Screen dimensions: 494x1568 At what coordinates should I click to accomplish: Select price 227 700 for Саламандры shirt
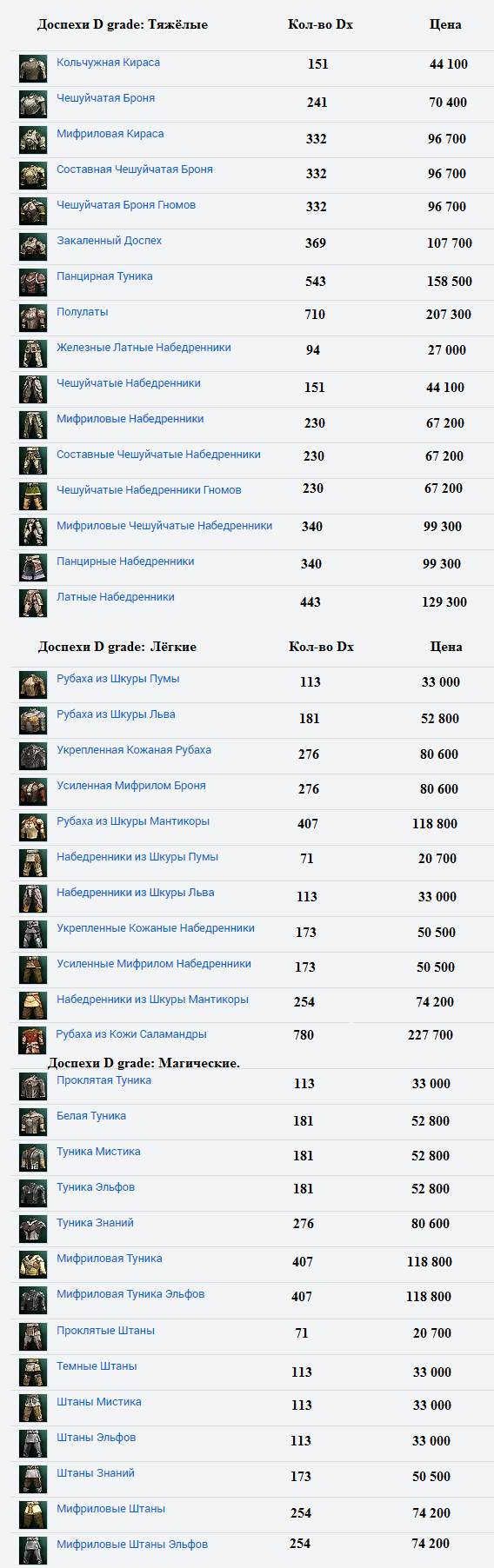point(431,1035)
